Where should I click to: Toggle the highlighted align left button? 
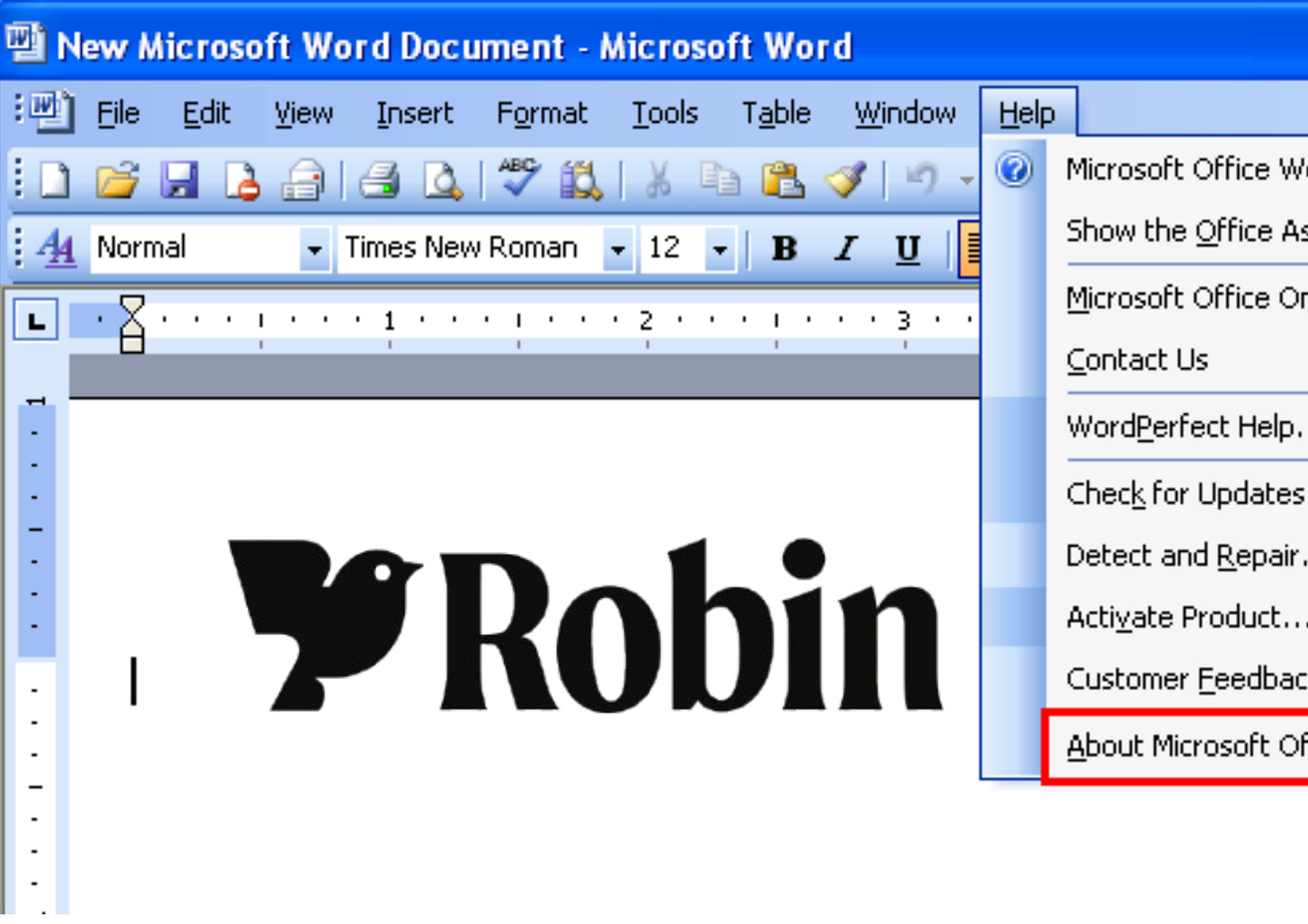tap(970, 248)
